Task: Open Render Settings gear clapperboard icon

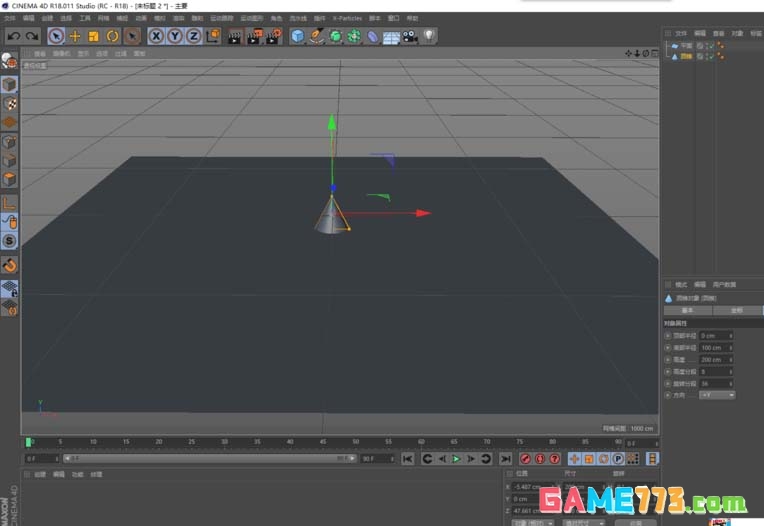Action: [273, 37]
